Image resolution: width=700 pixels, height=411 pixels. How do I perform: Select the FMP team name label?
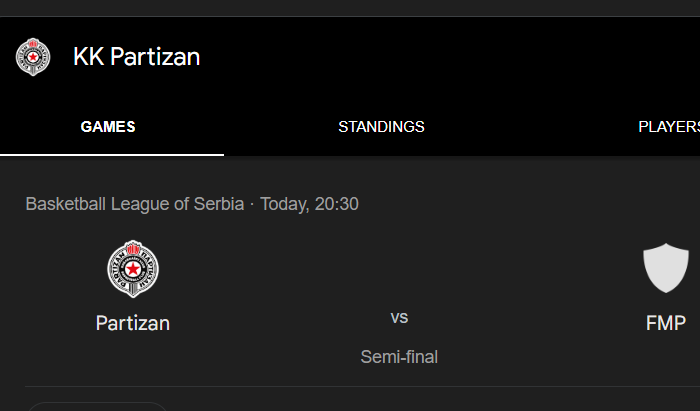[666, 323]
